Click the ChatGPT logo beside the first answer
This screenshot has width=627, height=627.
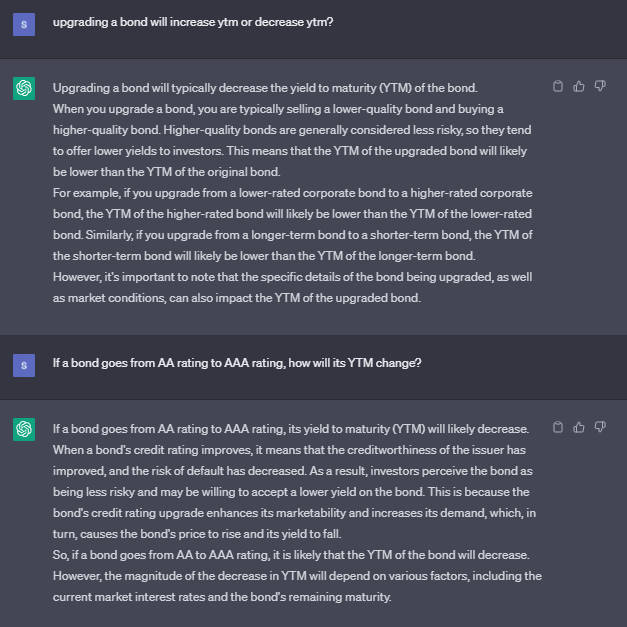[24, 88]
